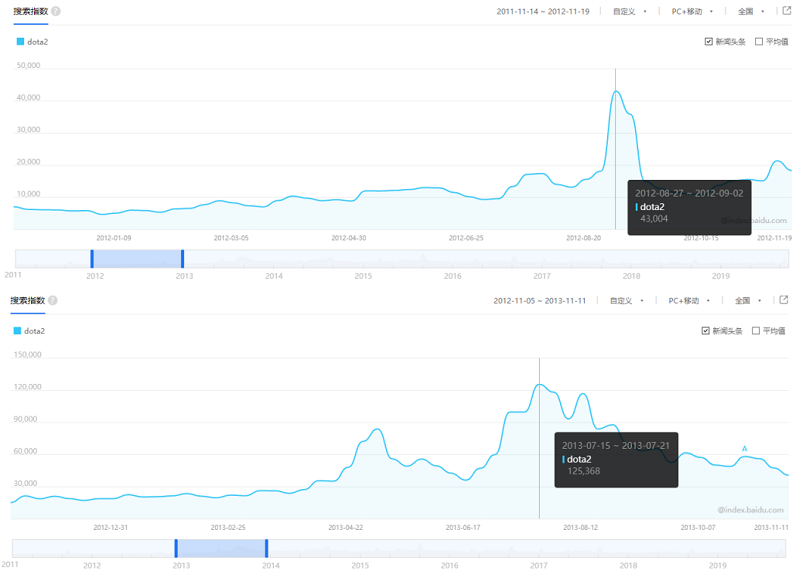Click the 60,000 y-axis label
Viewport: 800px width, 582px height.
25,451
